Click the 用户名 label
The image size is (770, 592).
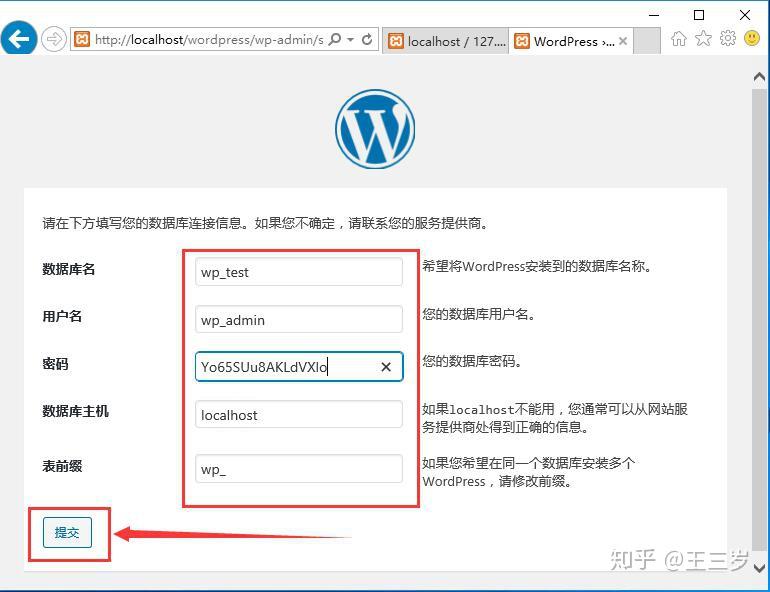(x=62, y=316)
